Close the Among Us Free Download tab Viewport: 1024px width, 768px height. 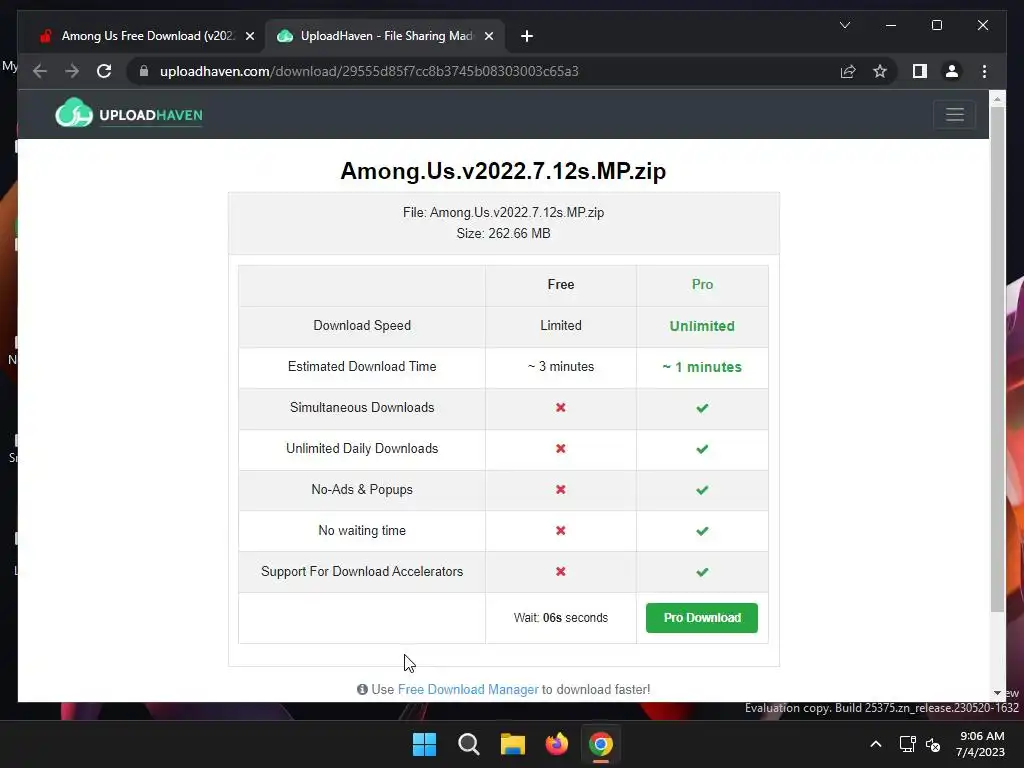coord(249,36)
